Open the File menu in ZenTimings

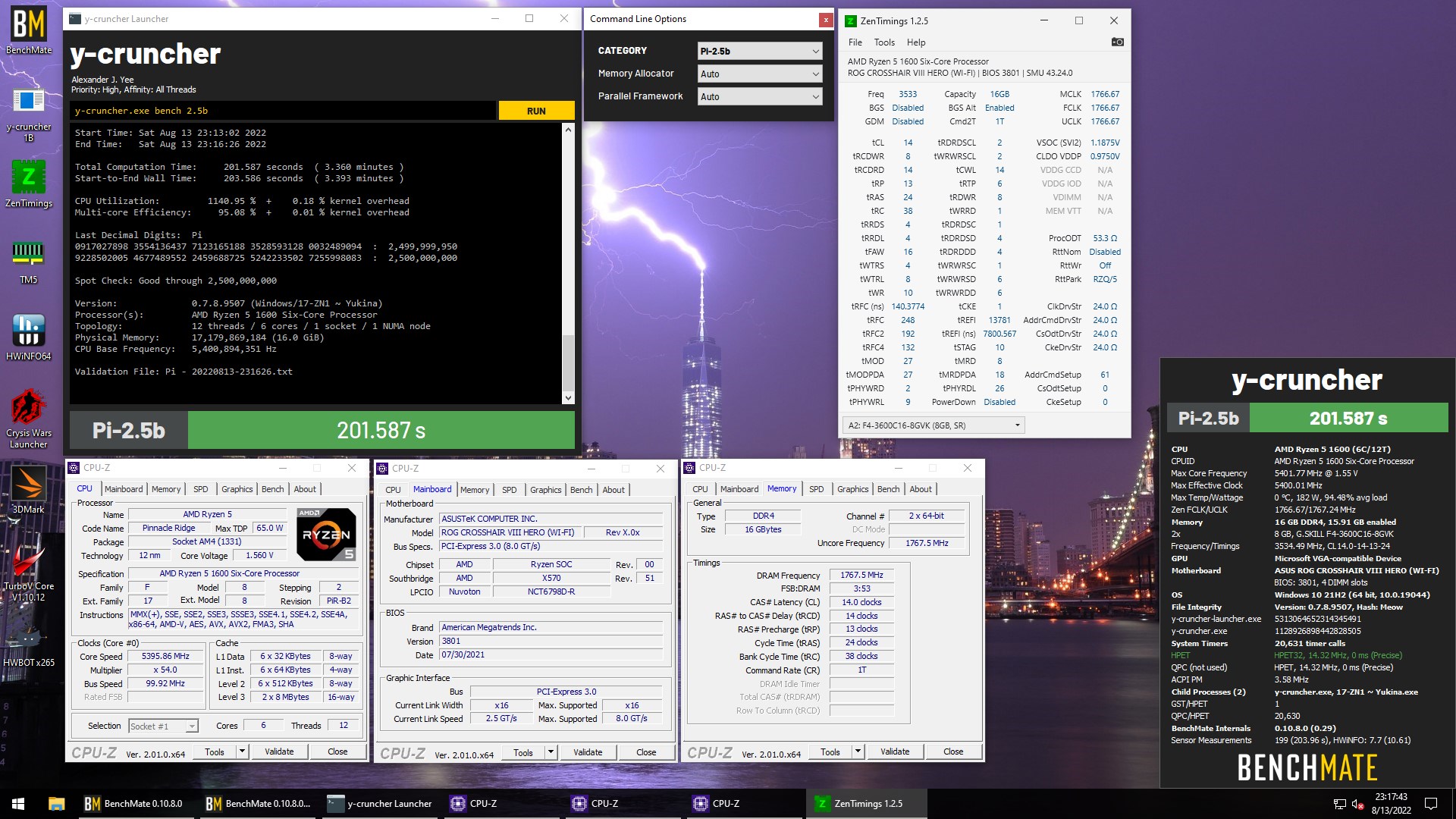click(855, 42)
